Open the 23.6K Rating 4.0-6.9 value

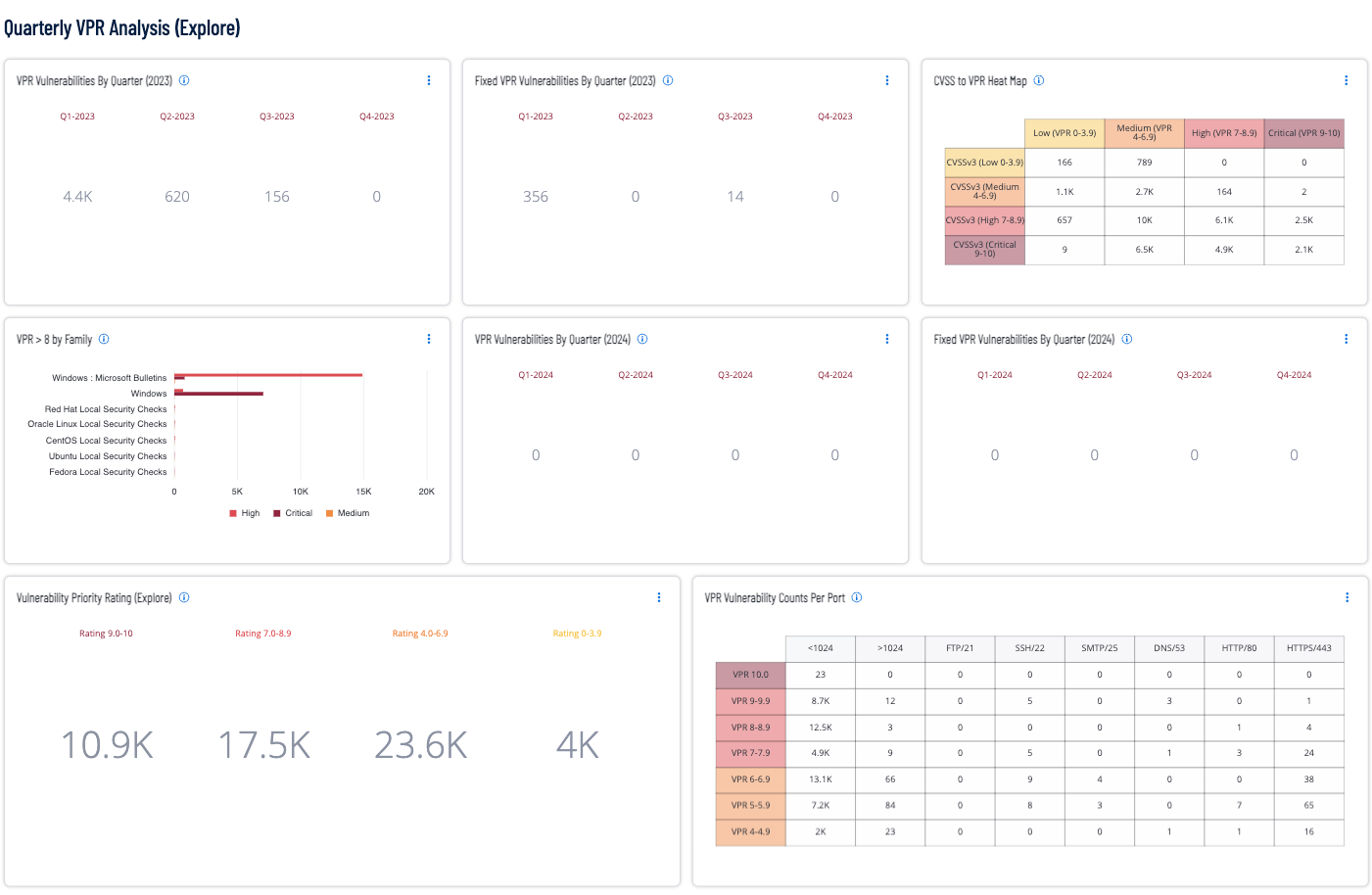pos(421,745)
